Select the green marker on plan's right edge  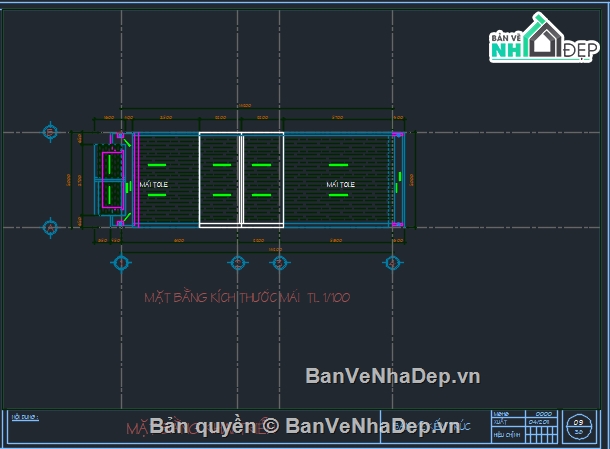(399, 178)
